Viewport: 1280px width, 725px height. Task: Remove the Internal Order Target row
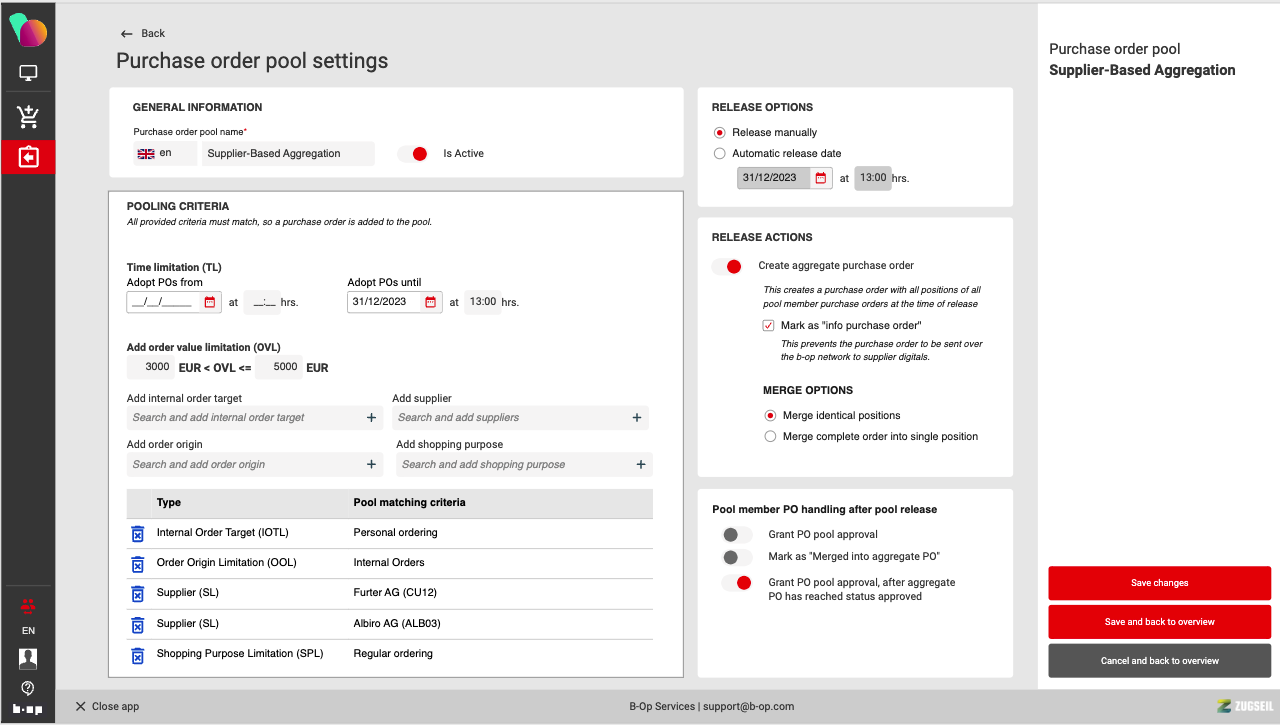pos(138,533)
